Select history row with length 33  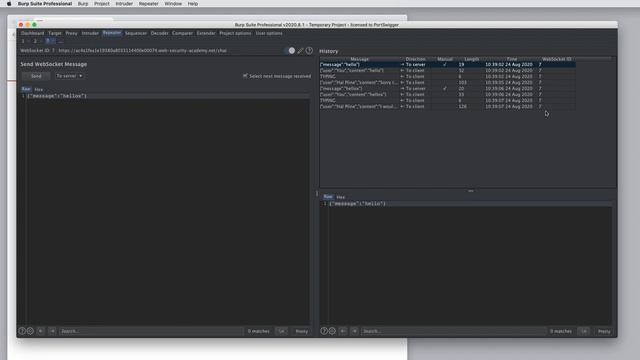point(448,94)
